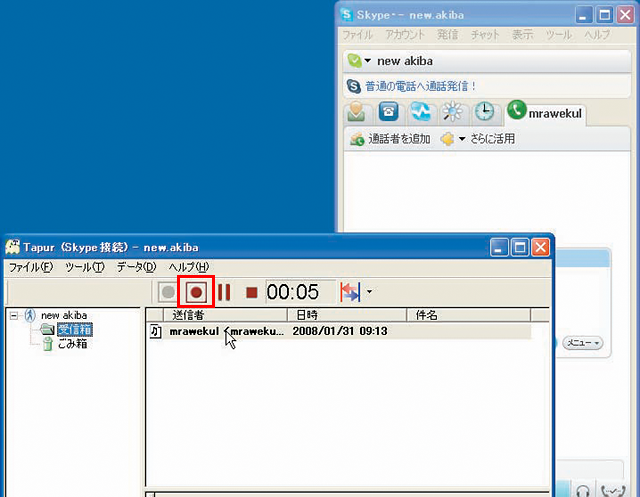Screen dimensions: 640x497
Task: Collapse the new akiba tree node
Action: click(x=14, y=315)
